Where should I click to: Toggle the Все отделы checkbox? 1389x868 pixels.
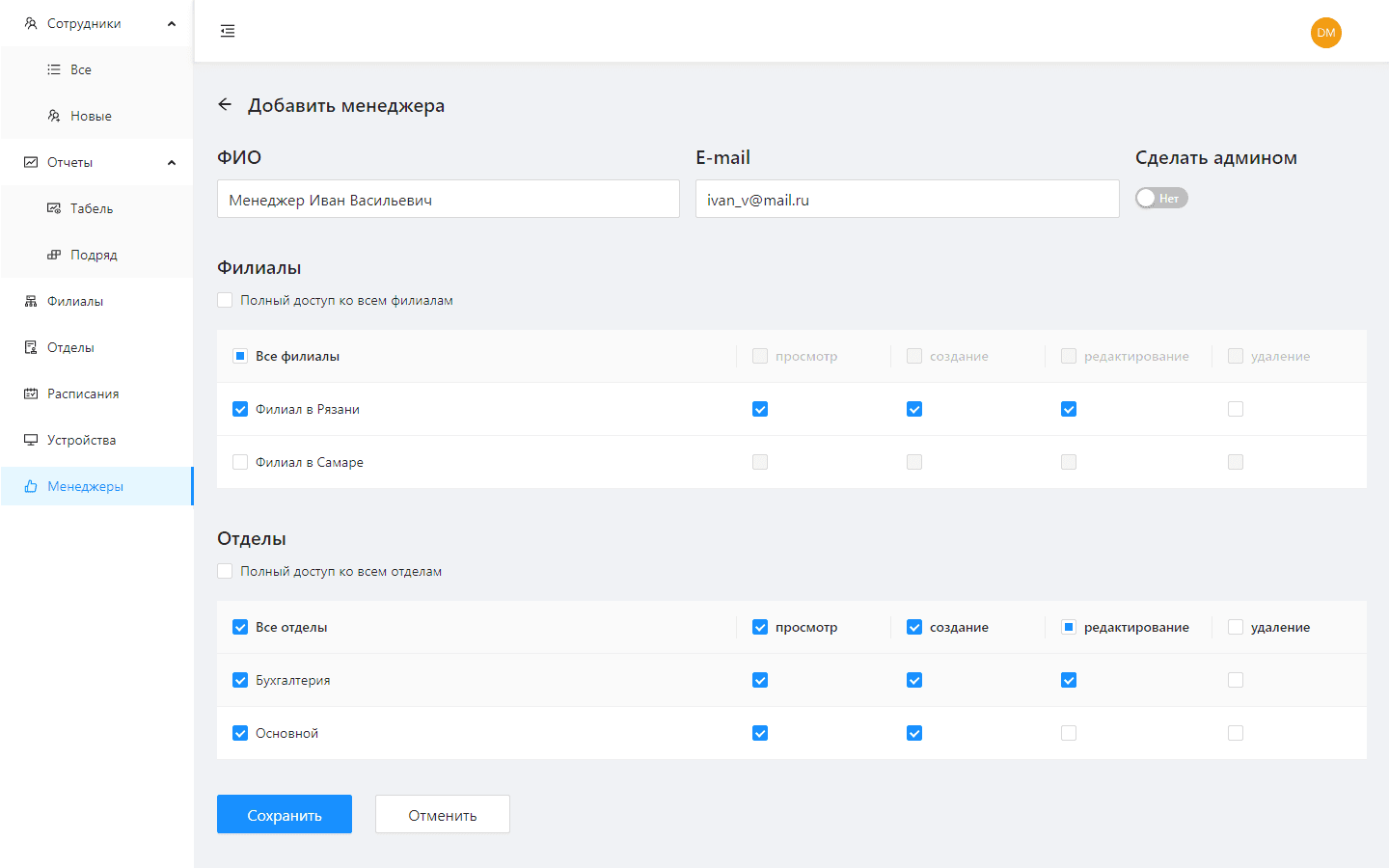[240, 627]
